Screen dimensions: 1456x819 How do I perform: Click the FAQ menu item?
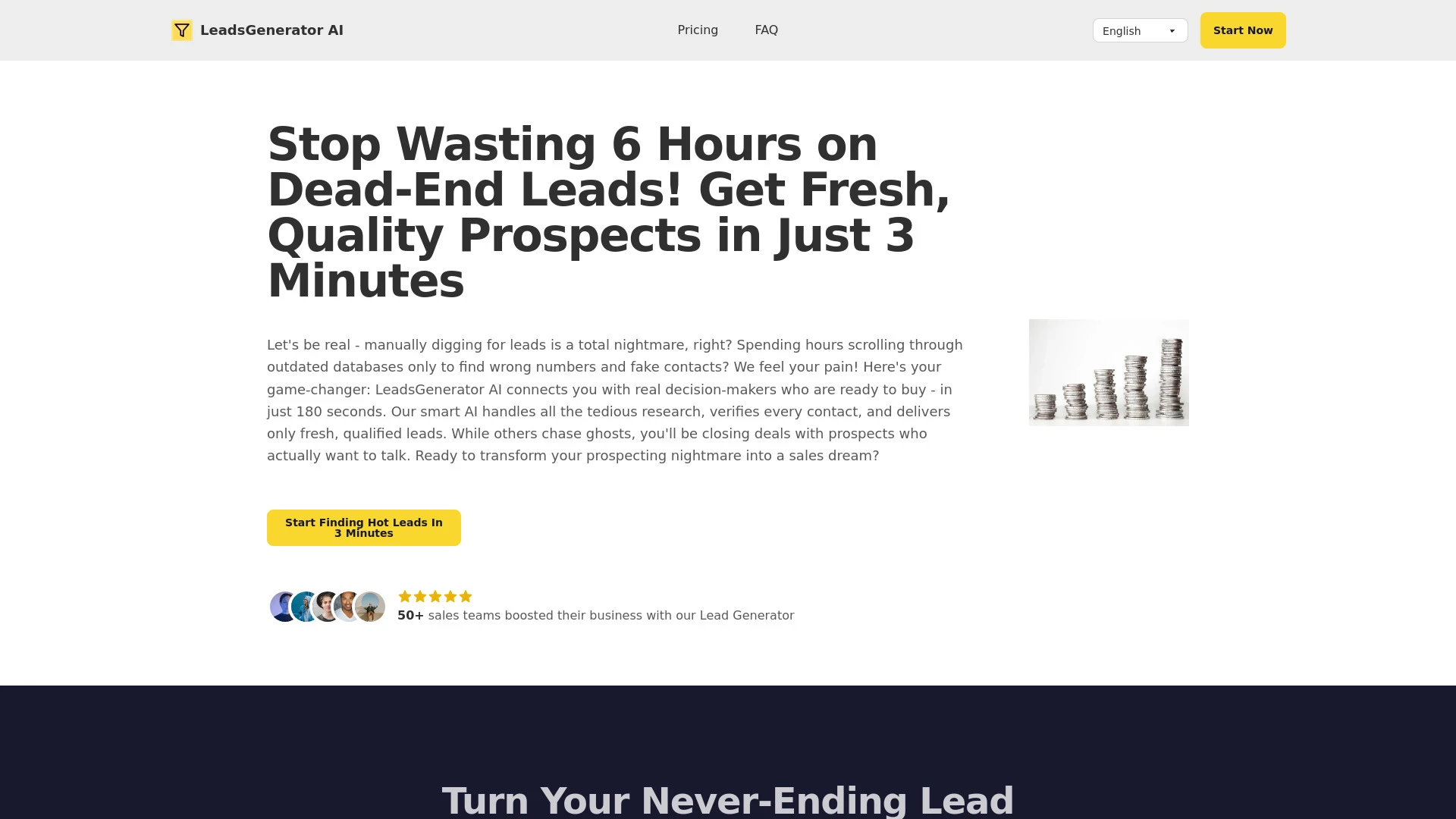766,30
